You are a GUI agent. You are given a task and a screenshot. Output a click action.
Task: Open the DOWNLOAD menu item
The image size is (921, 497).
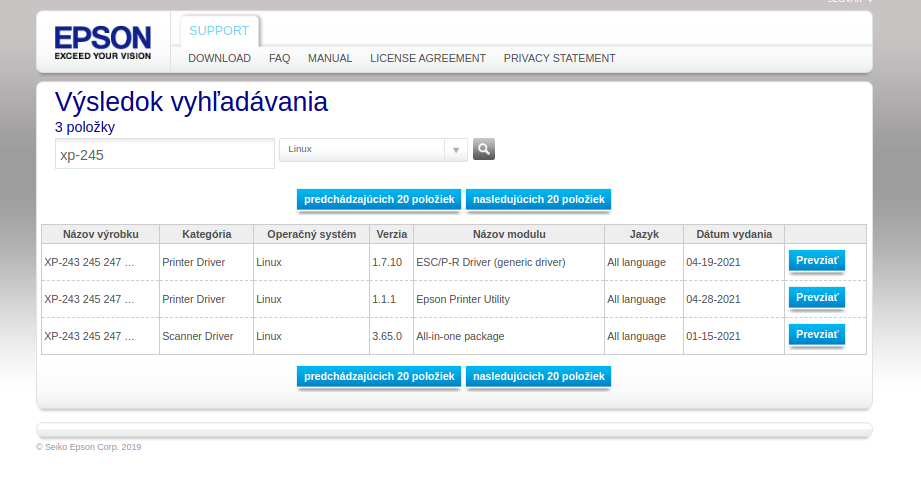tap(219, 58)
